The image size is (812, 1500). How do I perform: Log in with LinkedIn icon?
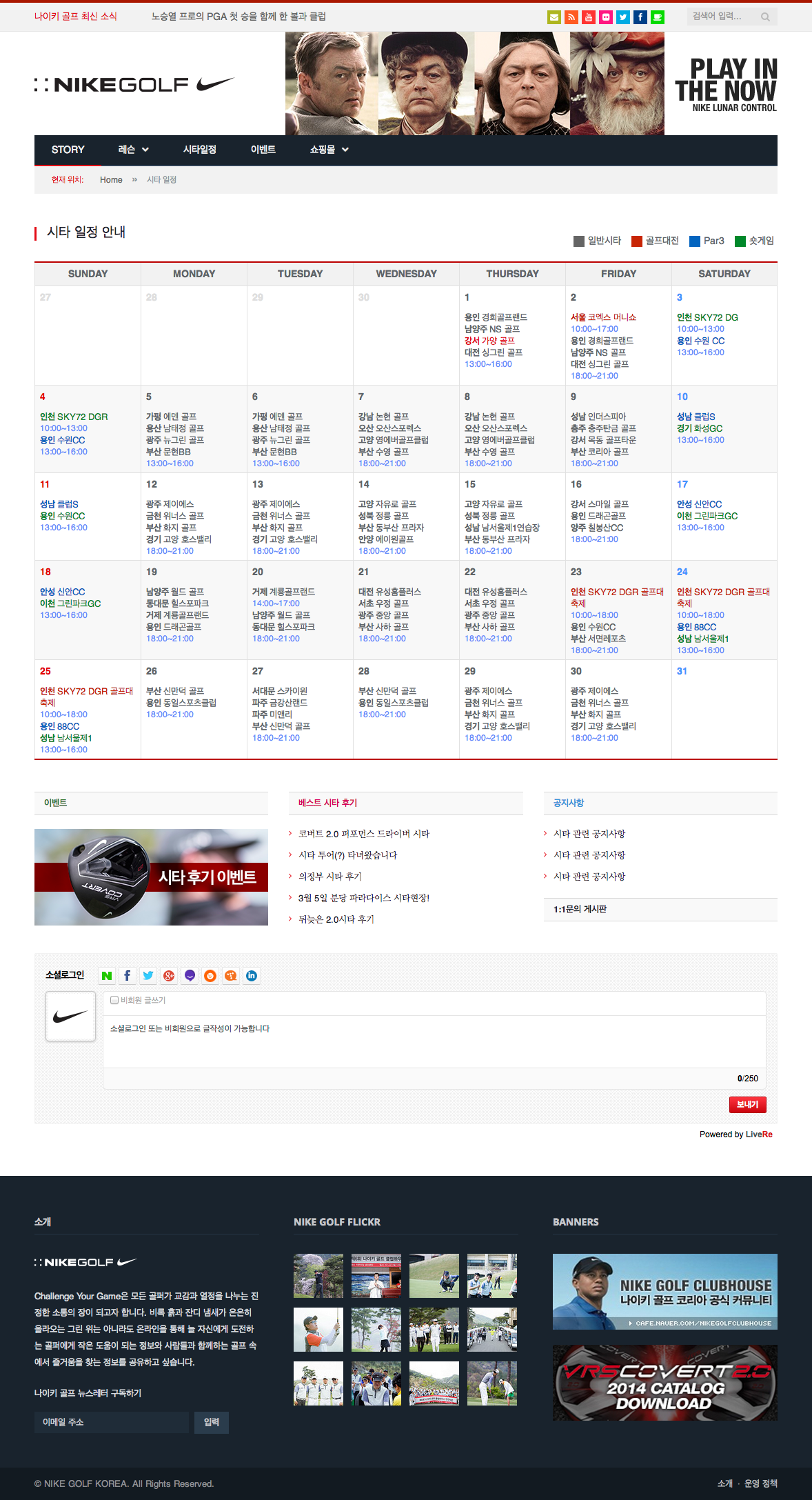[x=252, y=975]
